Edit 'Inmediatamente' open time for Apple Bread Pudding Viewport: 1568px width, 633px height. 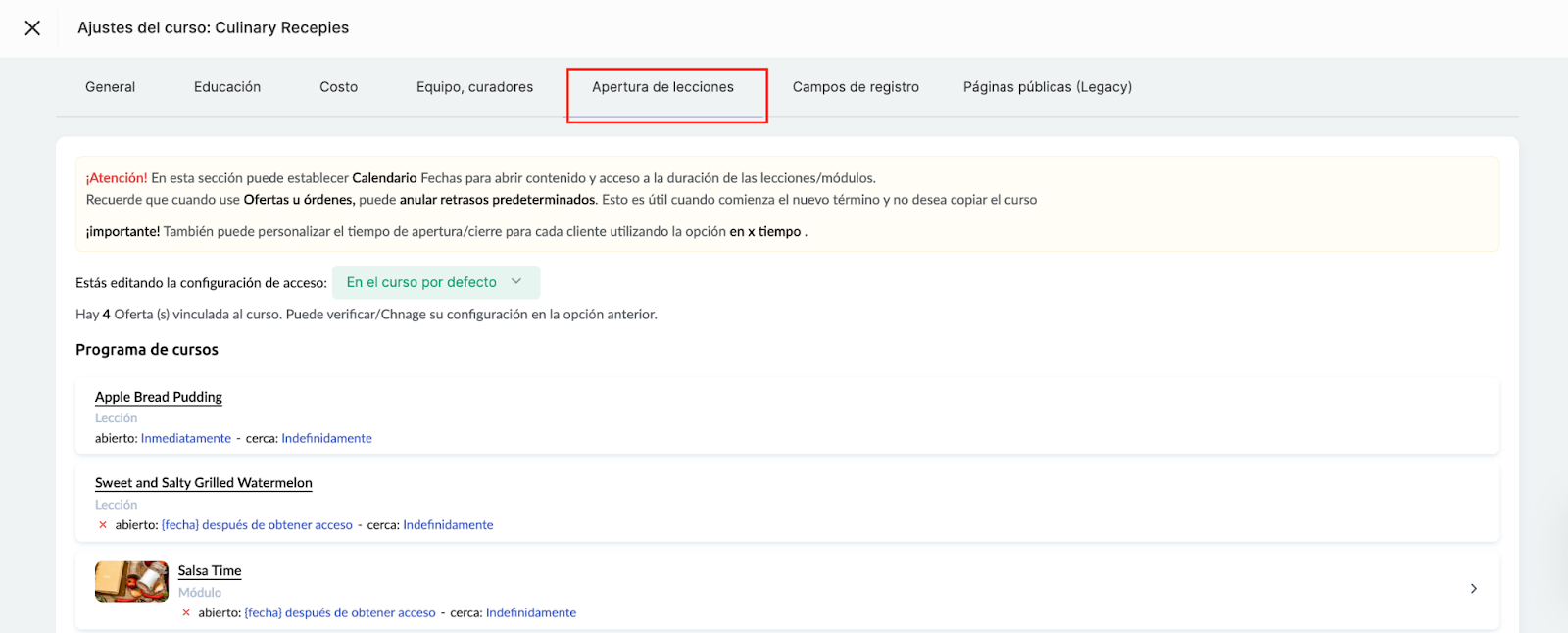(186, 439)
